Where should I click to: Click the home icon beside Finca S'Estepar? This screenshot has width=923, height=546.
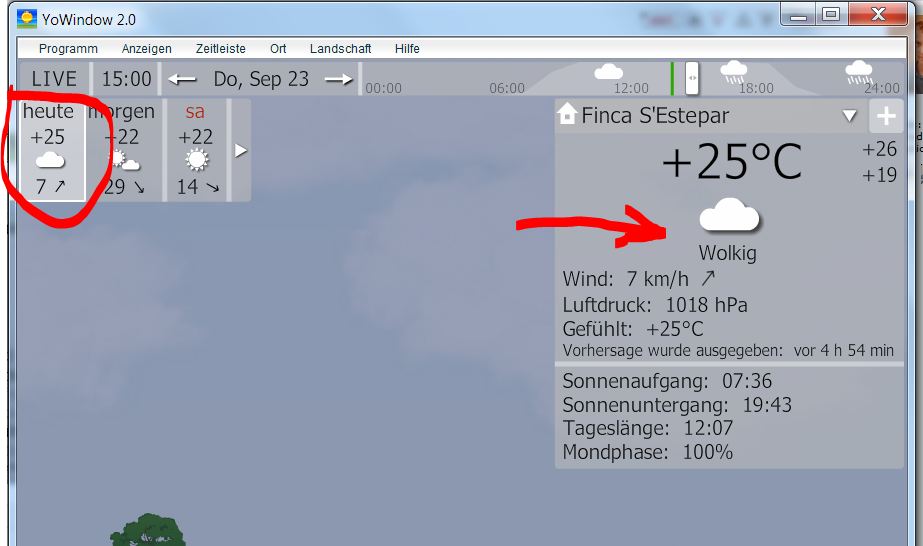tap(567, 114)
